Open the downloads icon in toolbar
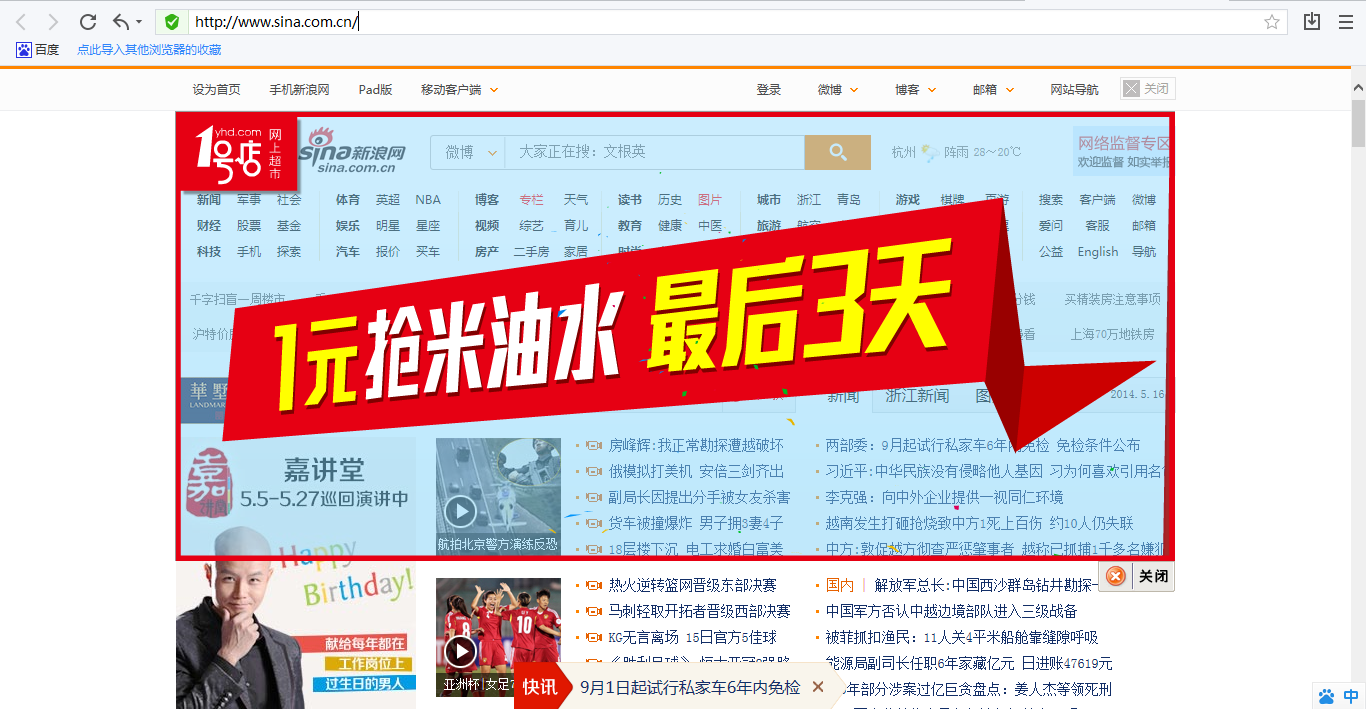The image size is (1366, 709). (1312, 22)
